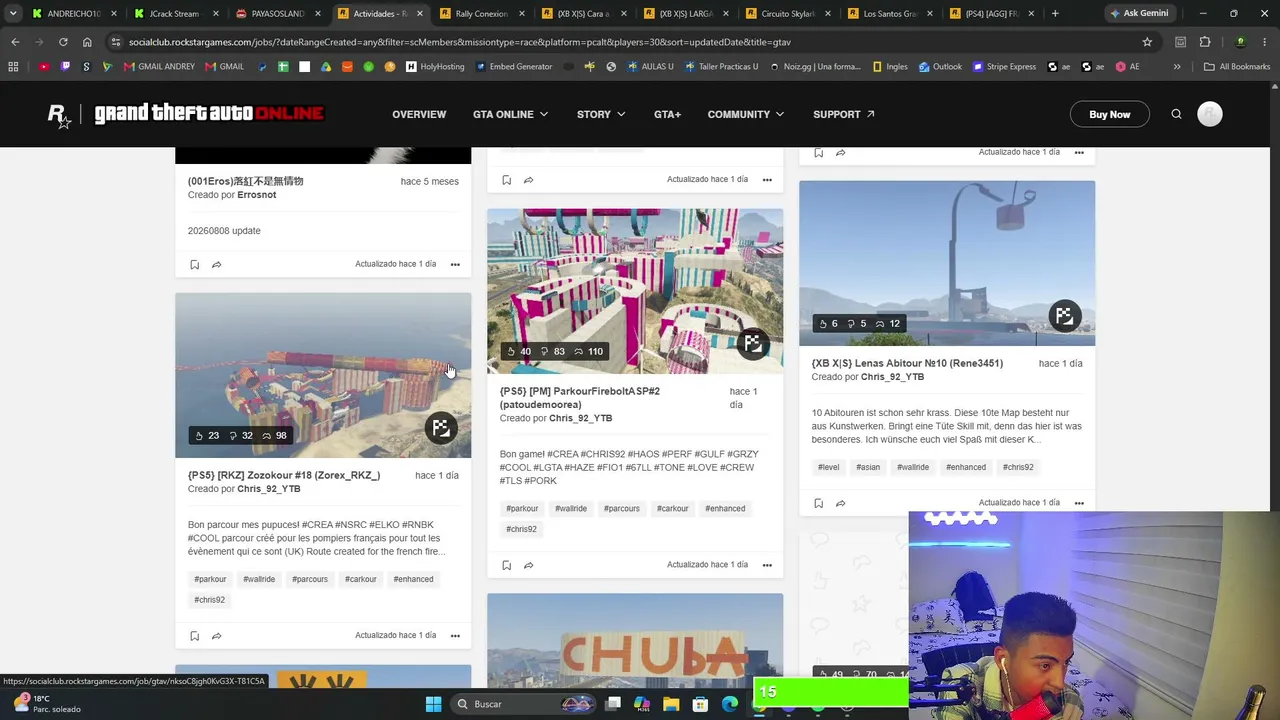Click the Buy Now button

pyautogui.click(x=1110, y=114)
